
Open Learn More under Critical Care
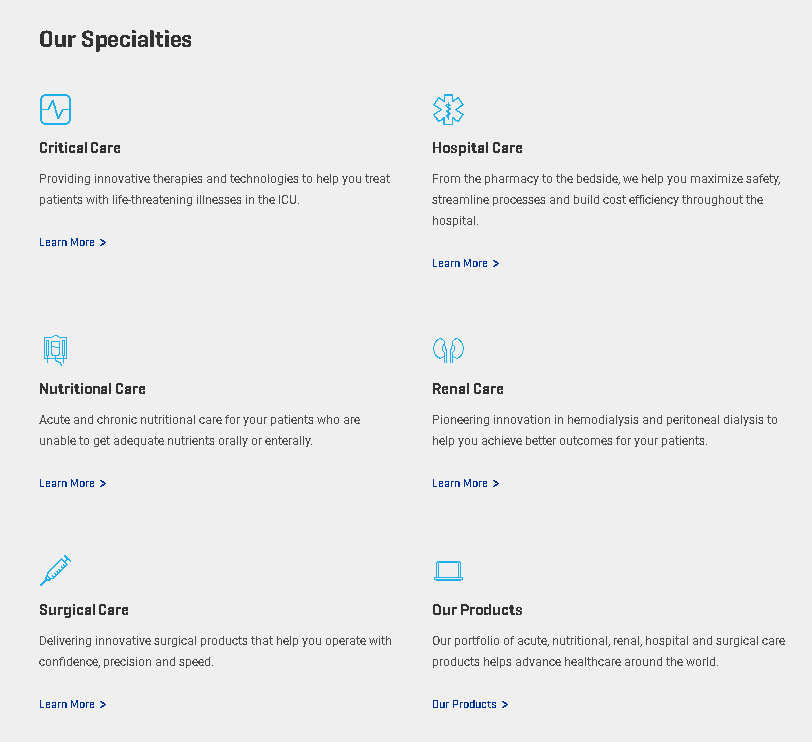click(72, 242)
